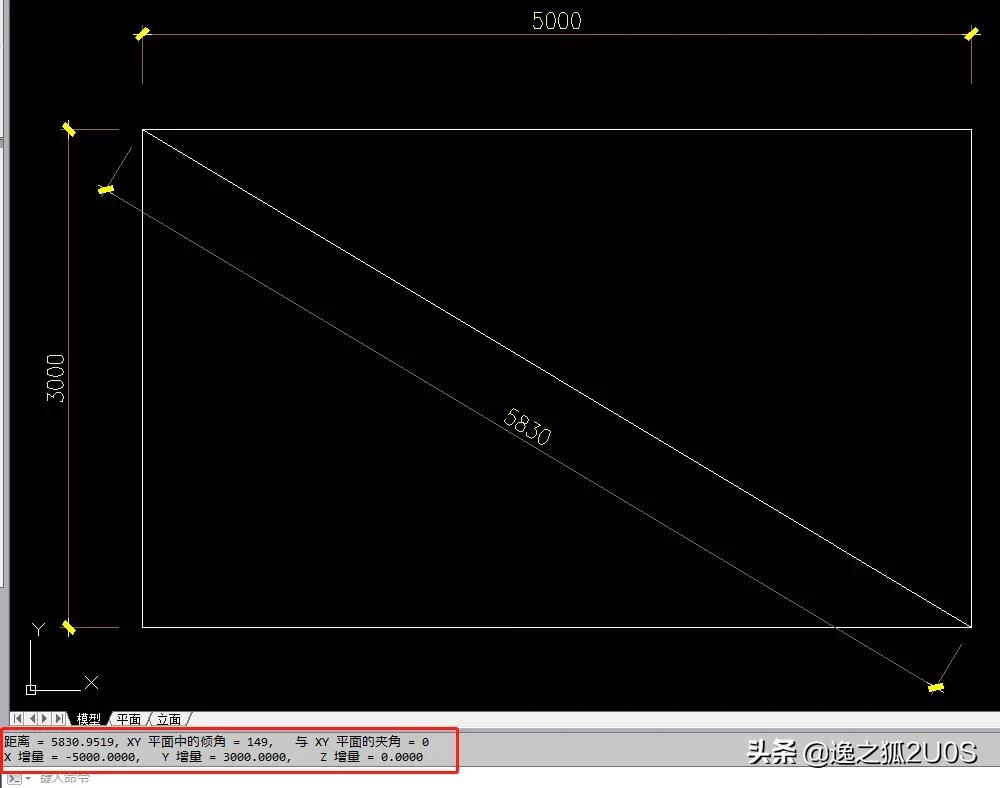Click the 距离 = 5830.9519 readout
Screen dimensions: 1000x788
coord(61,741)
